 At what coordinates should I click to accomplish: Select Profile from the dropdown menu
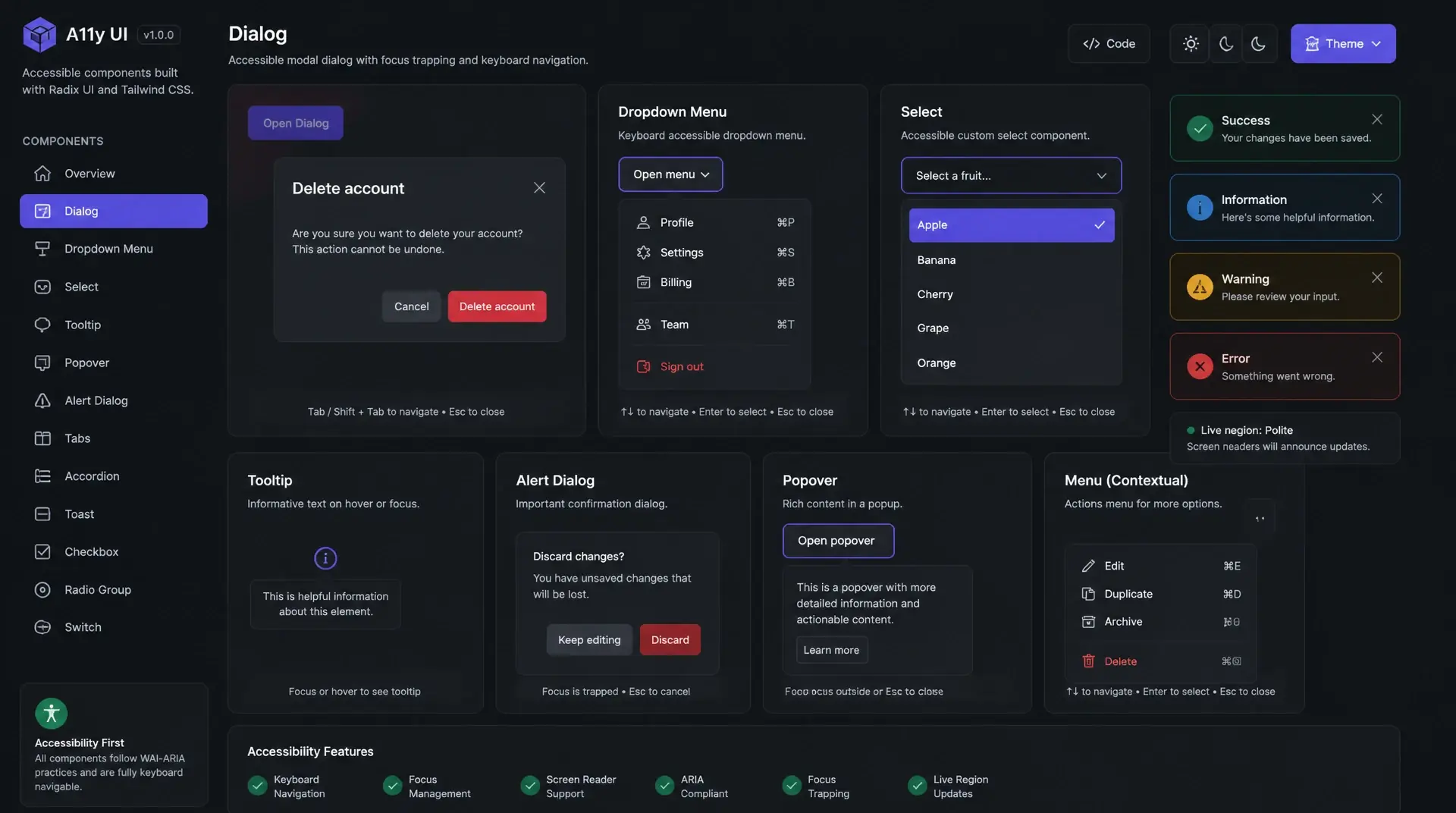point(715,223)
